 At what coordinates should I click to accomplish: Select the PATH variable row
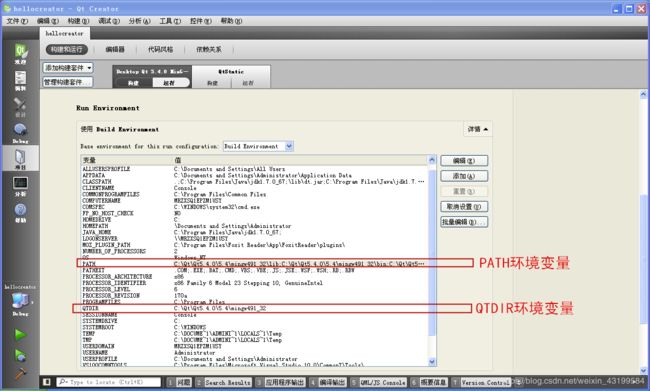[255, 264]
